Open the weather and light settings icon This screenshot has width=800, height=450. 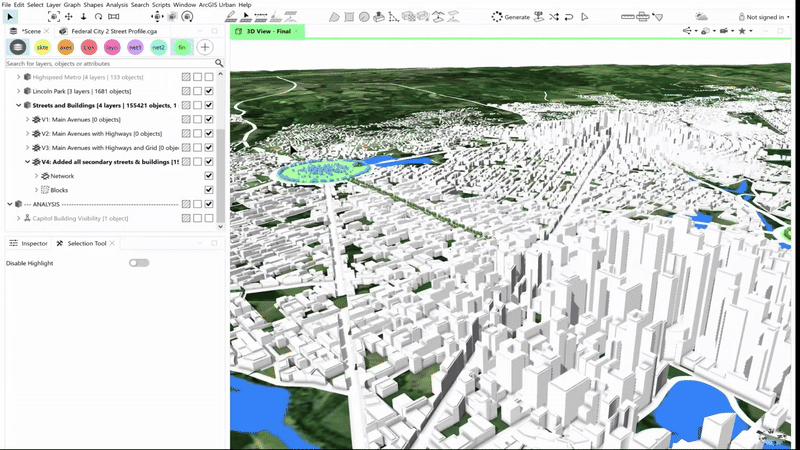[x=702, y=17]
